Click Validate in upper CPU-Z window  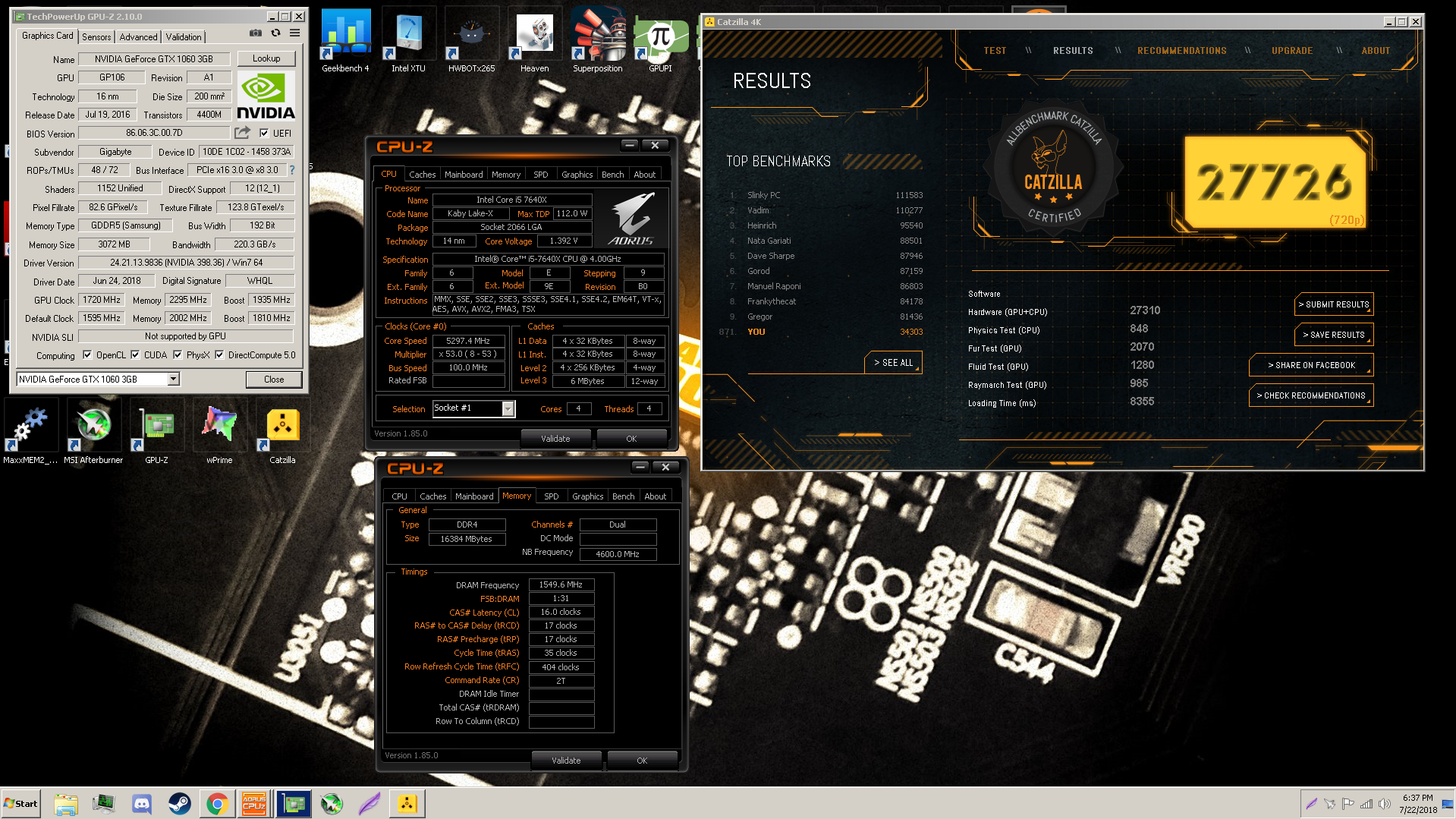point(555,439)
